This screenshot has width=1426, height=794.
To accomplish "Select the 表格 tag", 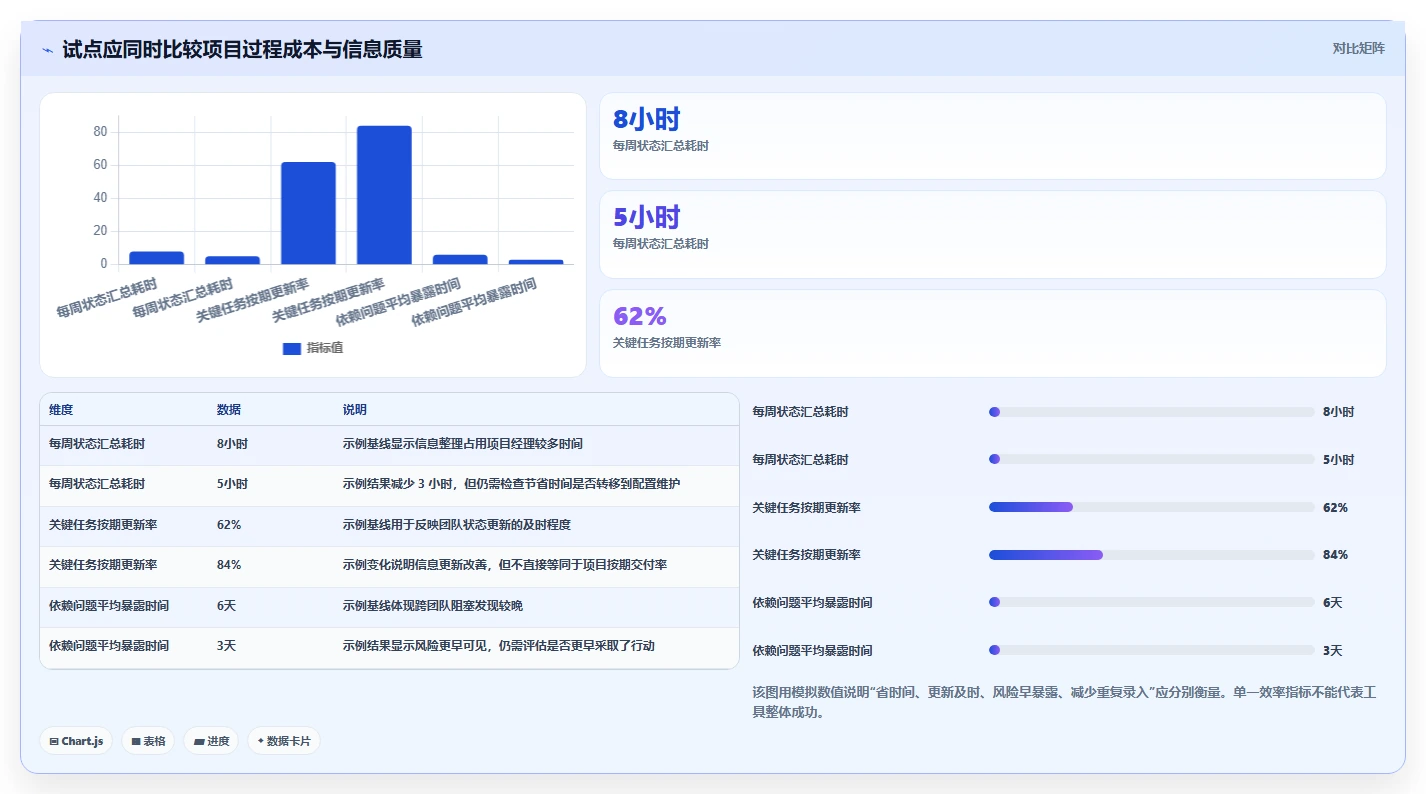I will click(148, 741).
